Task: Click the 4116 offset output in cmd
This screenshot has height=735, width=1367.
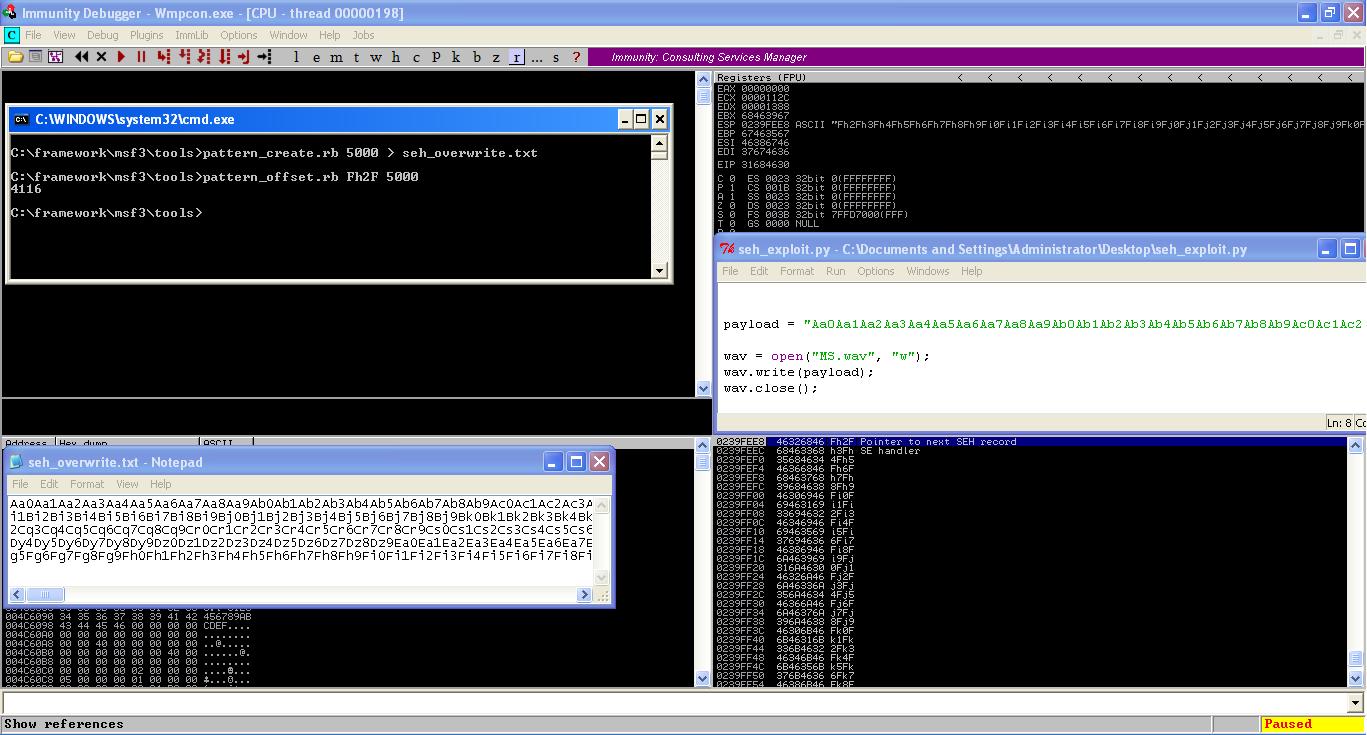Action: pos(26,189)
